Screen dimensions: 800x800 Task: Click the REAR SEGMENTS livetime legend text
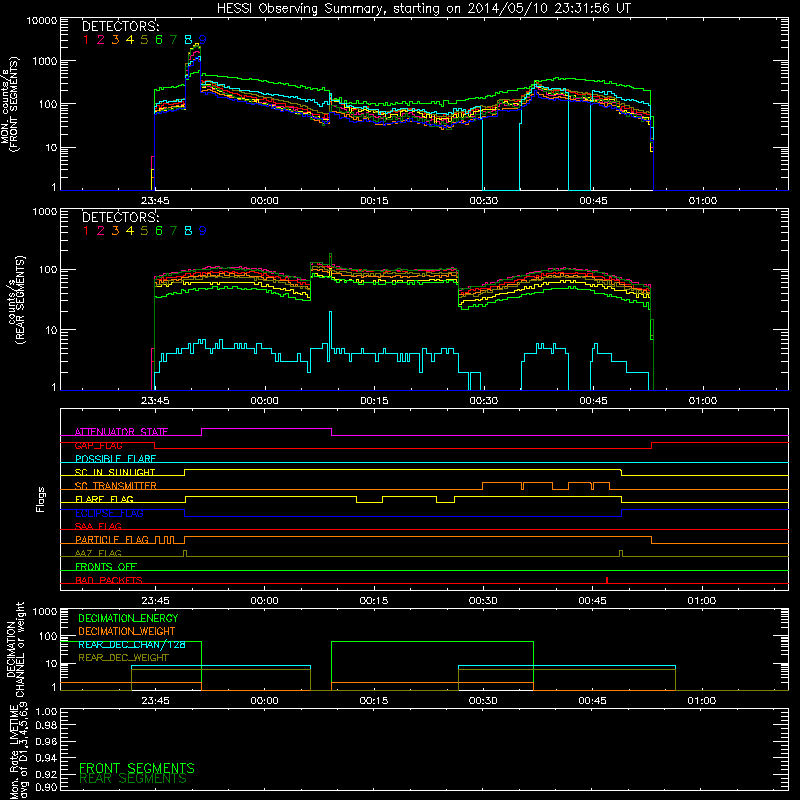tap(133, 779)
